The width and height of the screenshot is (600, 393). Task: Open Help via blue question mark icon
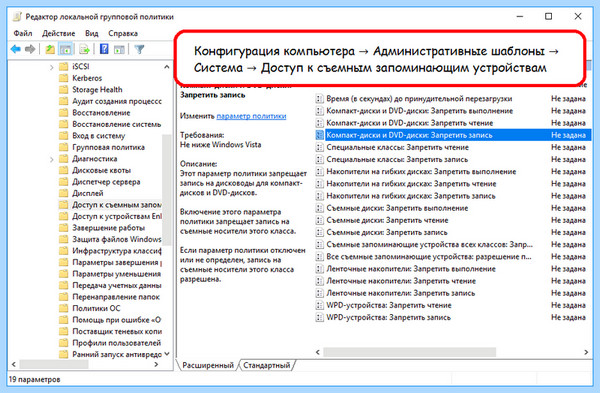(104, 49)
